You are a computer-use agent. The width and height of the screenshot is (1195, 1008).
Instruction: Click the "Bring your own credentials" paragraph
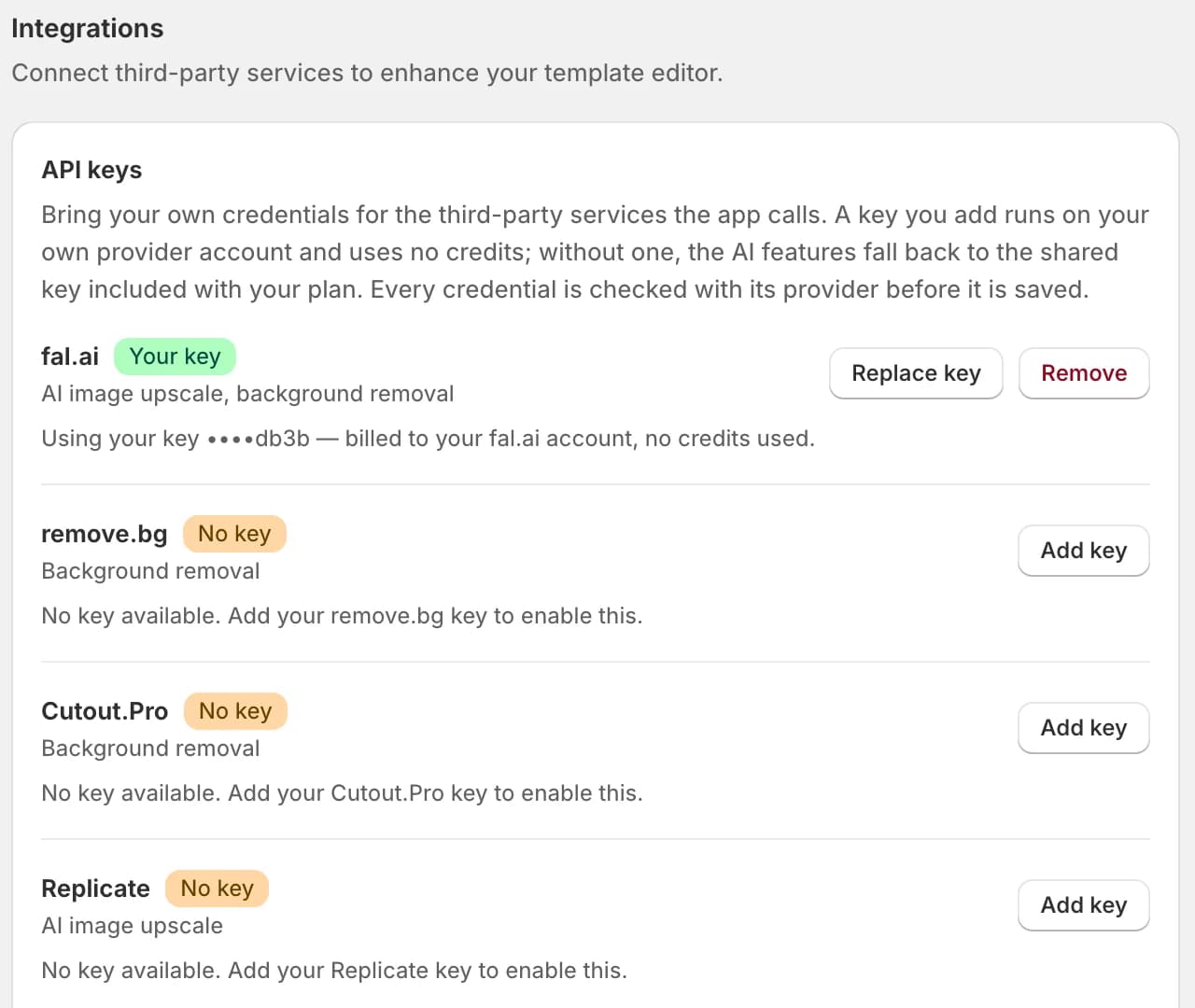point(595,252)
